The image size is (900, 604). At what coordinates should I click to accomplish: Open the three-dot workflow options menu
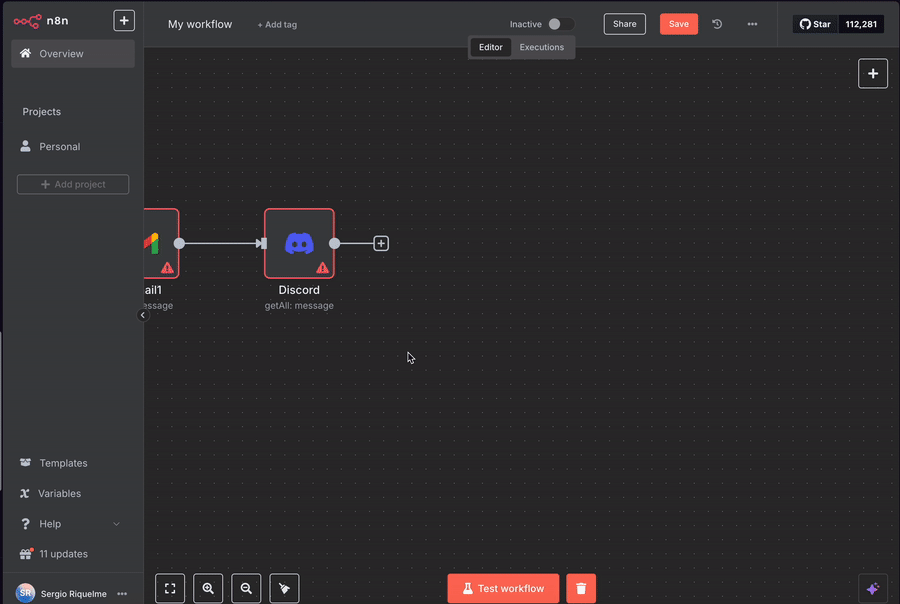[752, 24]
